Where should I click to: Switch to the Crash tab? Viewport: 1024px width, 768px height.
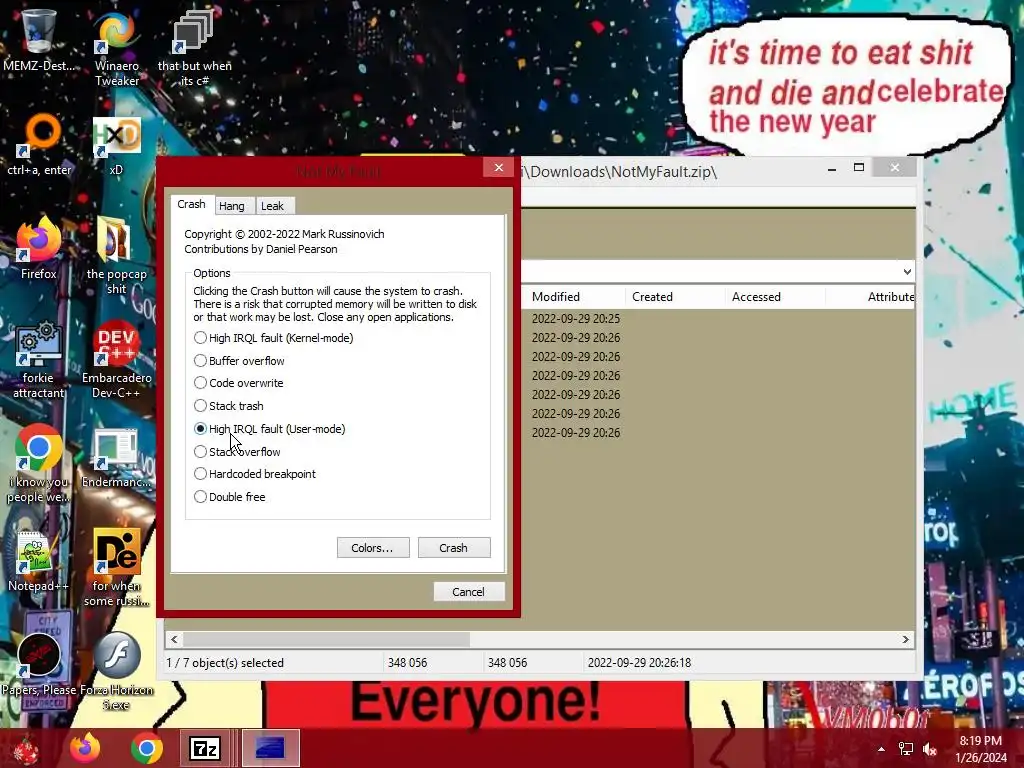tap(191, 204)
